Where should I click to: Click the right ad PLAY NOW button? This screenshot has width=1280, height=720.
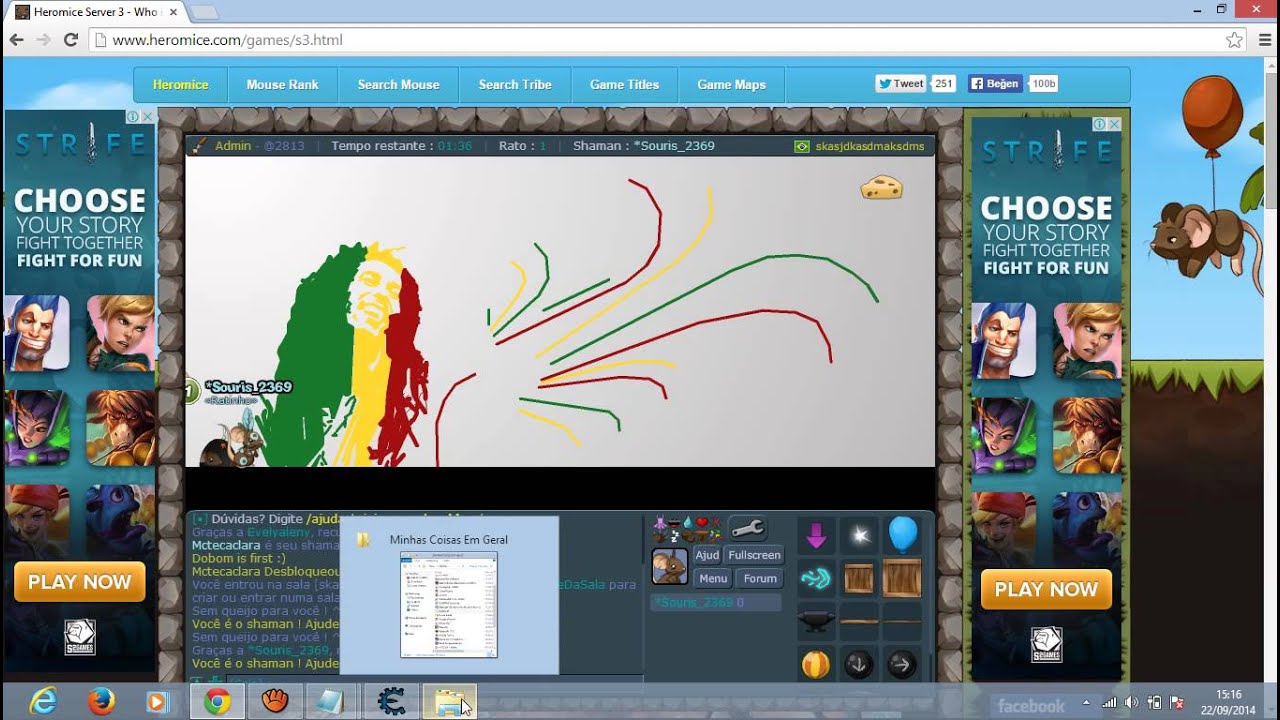coord(1046,589)
